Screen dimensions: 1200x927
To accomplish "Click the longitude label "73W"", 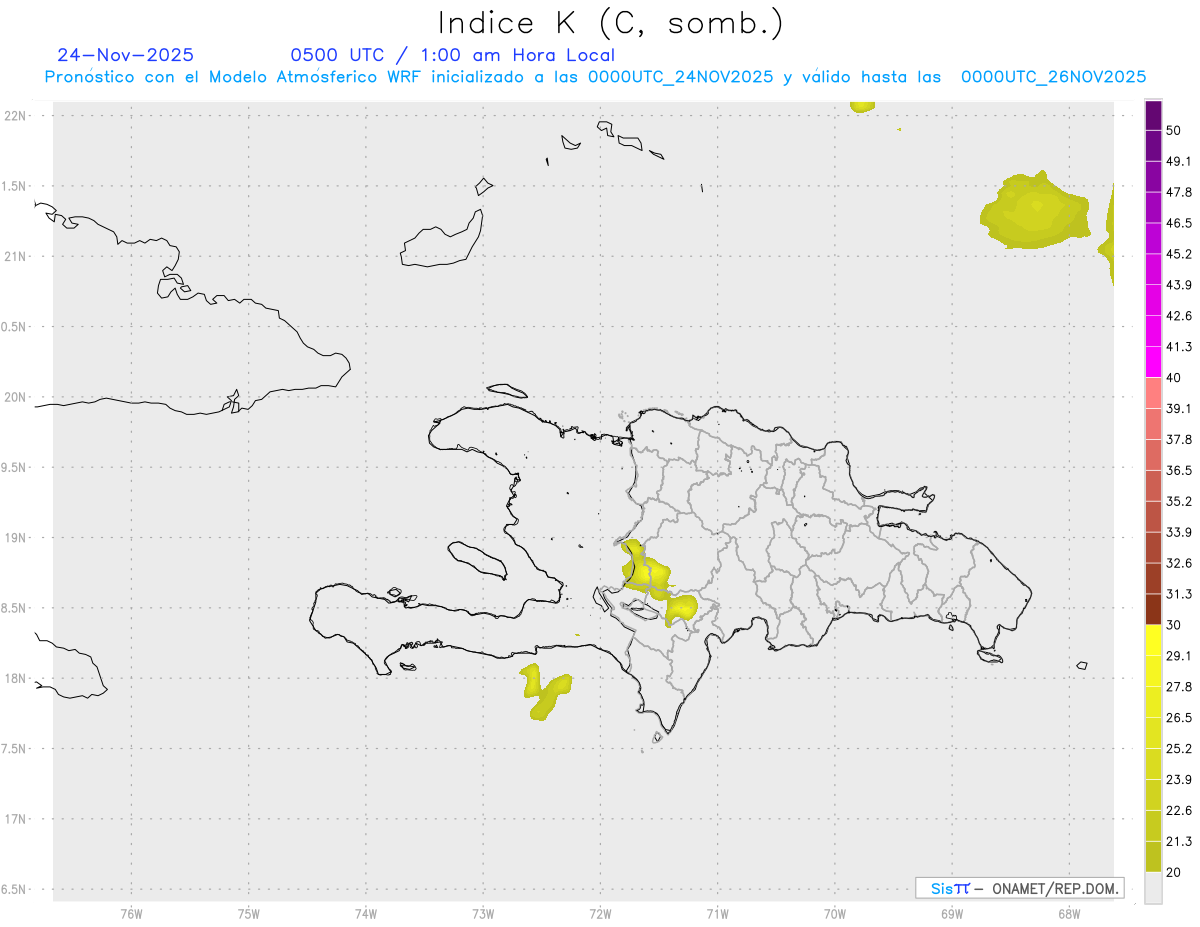I will (x=483, y=913).
